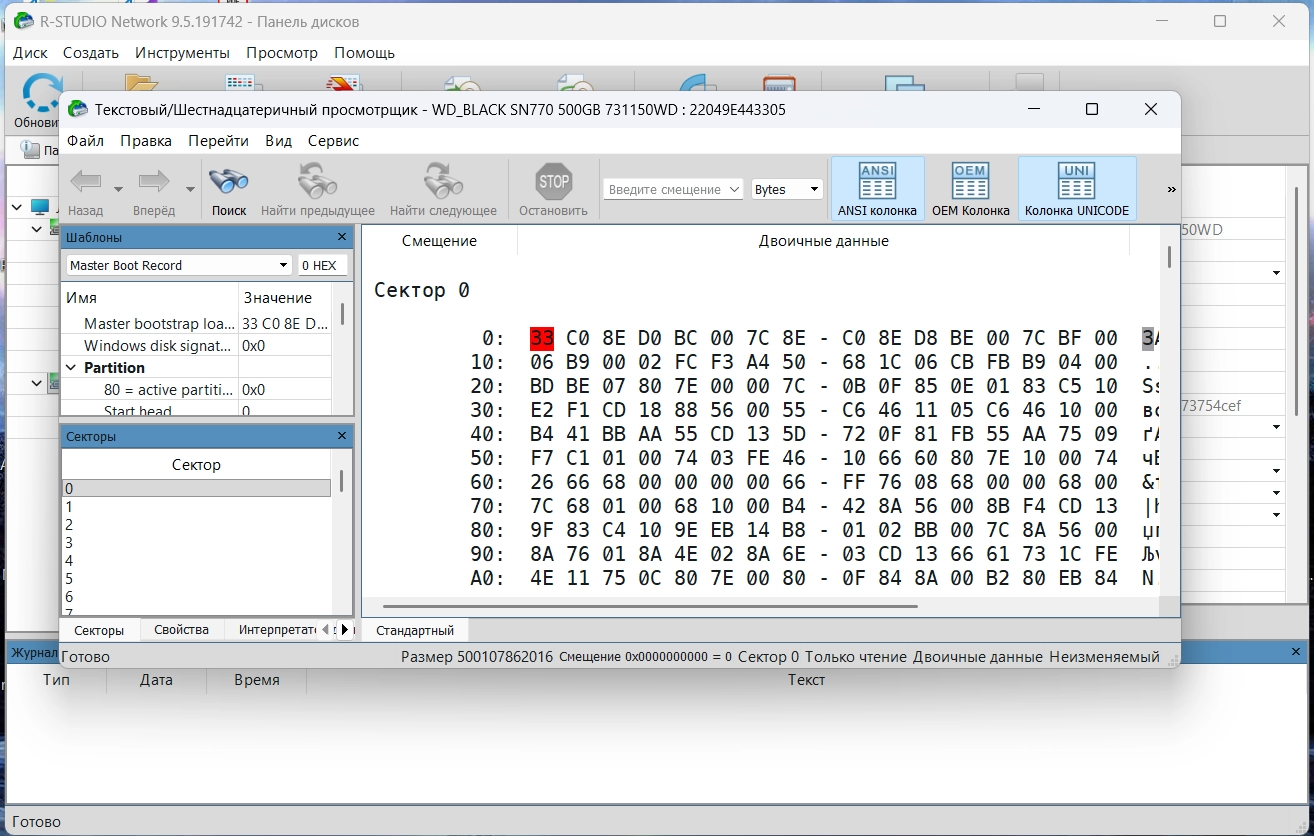Click the Назад back arrow icon

[86, 181]
